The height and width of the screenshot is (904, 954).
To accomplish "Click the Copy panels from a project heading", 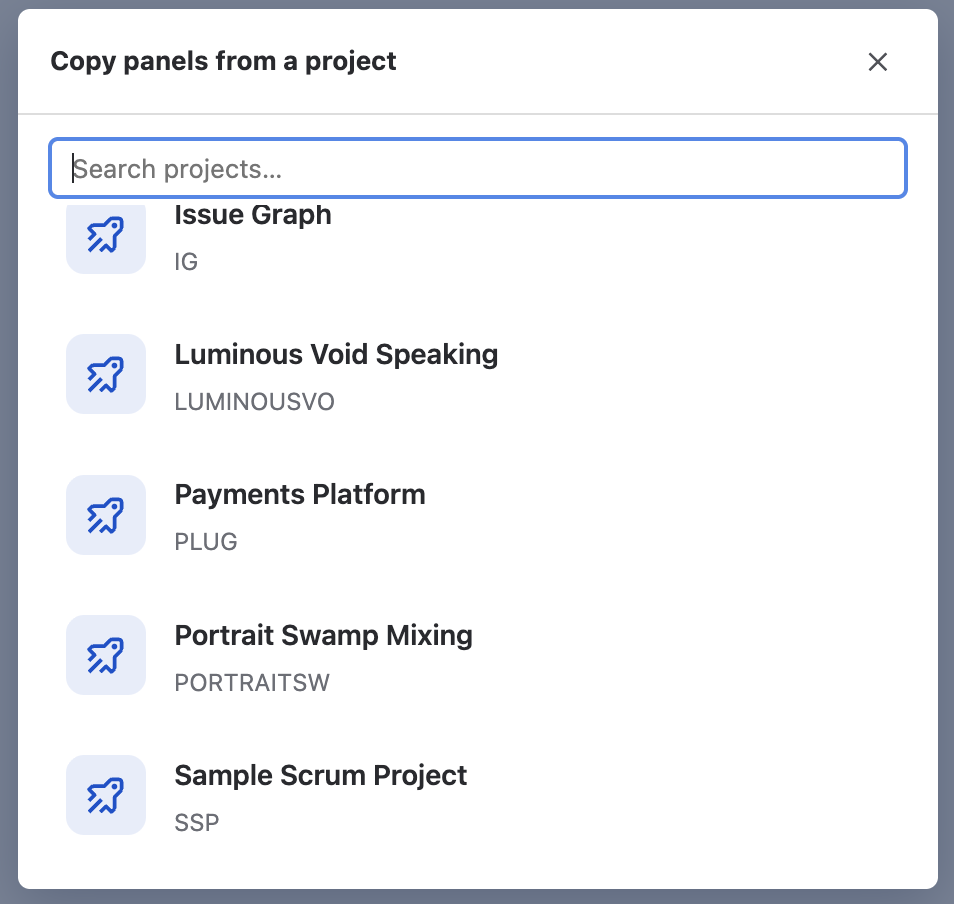I will tap(223, 61).
